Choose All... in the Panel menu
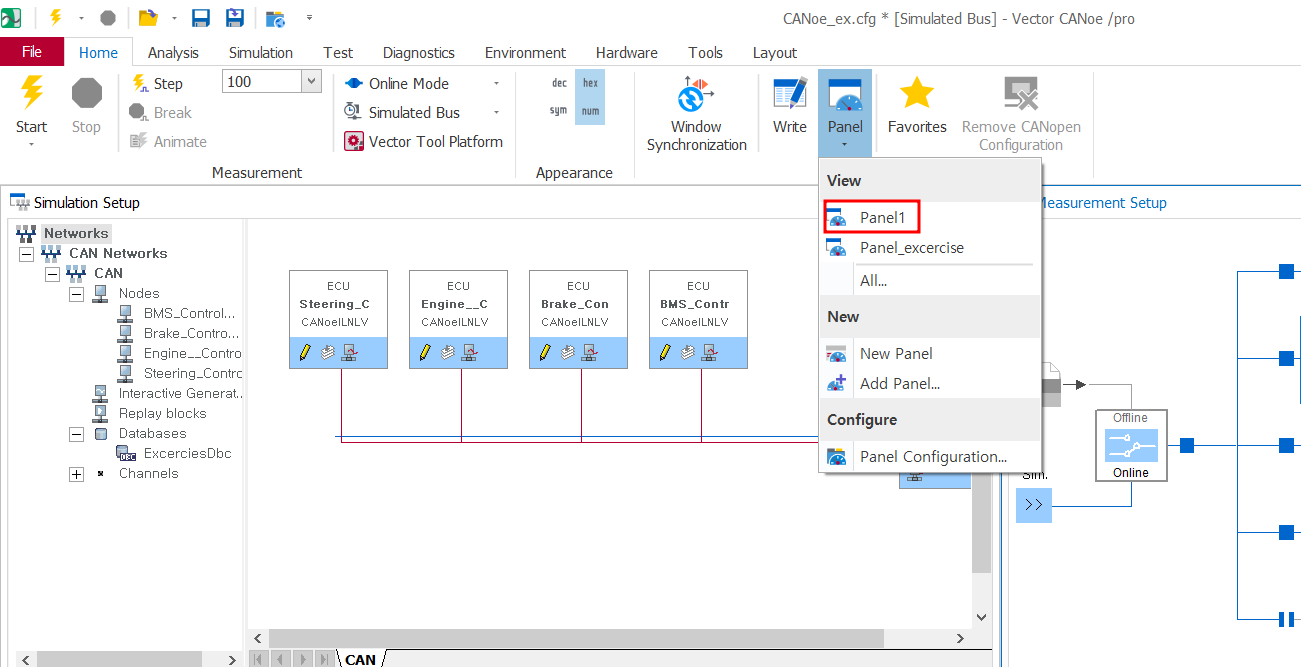The width and height of the screenshot is (1301, 667). click(x=930, y=281)
